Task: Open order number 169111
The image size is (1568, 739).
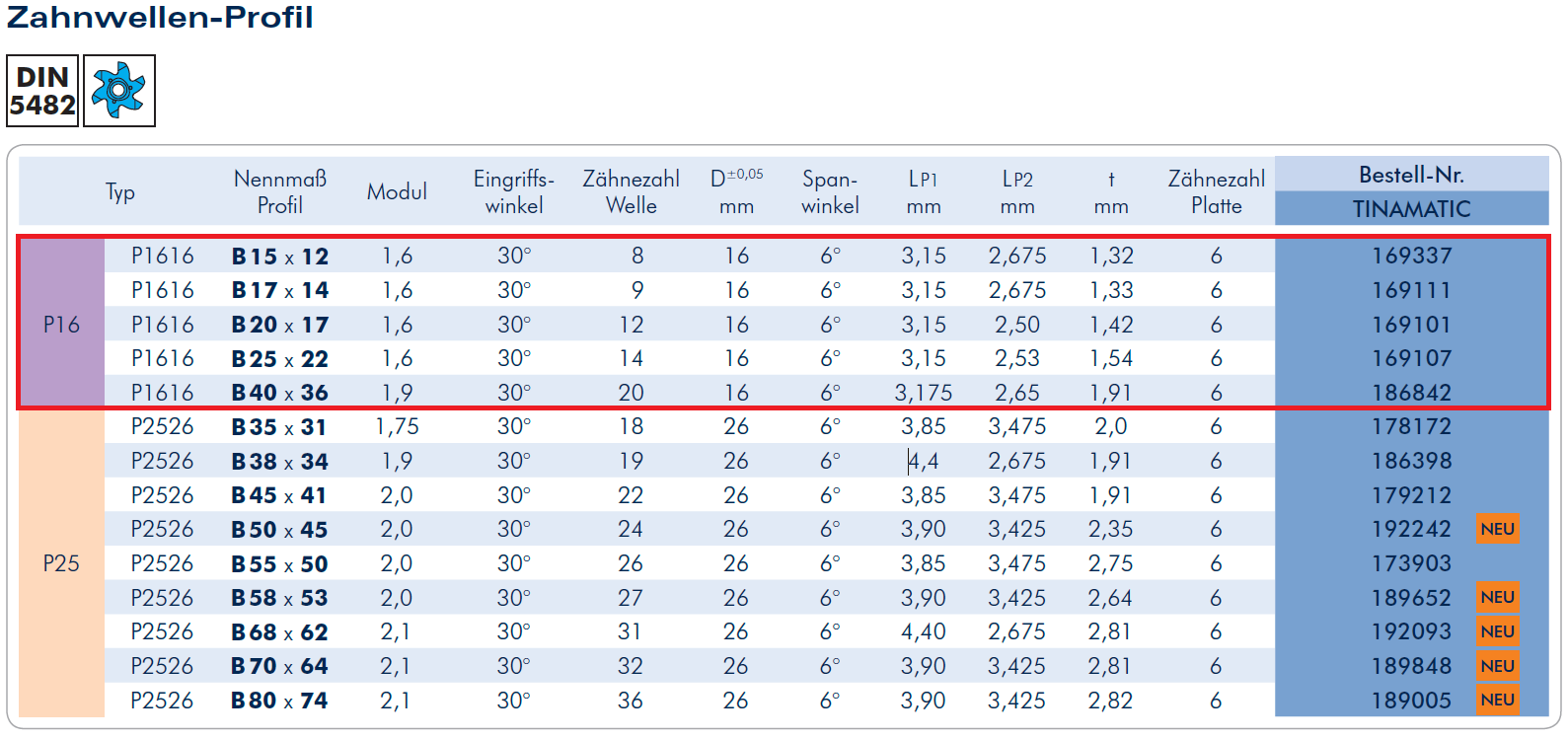Action: point(1411,290)
